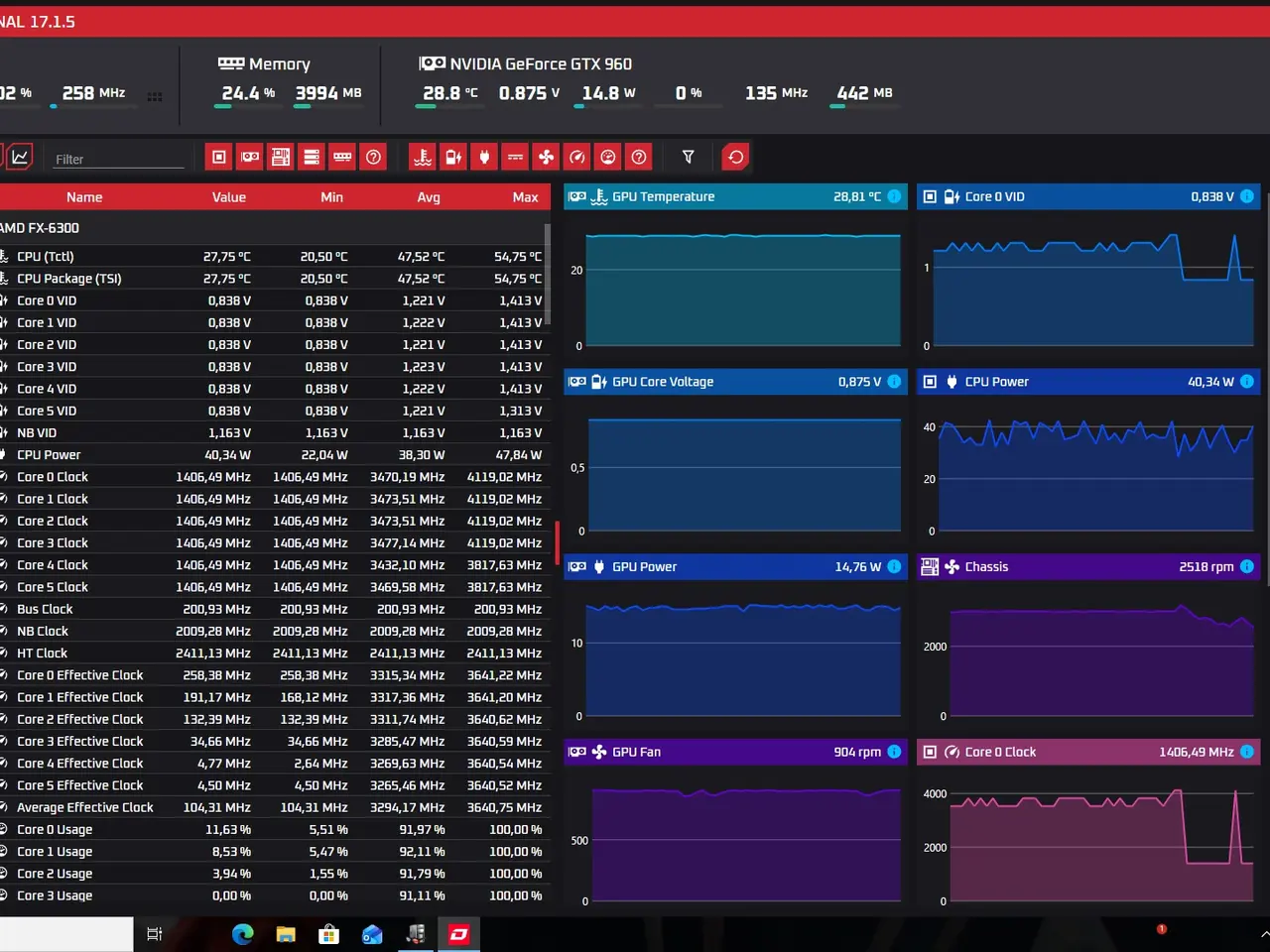1270x952 pixels.
Task: Select the GPU Power graph title
Action: click(645, 567)
